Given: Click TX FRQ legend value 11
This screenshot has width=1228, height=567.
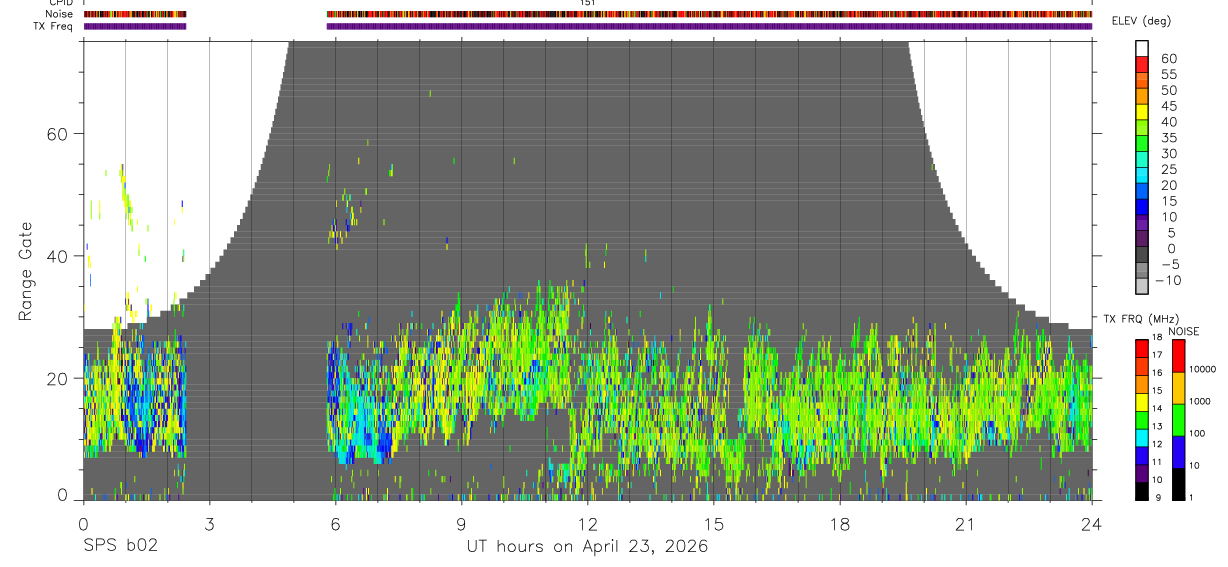Looking at the screenshot, I should point(1157,462).
